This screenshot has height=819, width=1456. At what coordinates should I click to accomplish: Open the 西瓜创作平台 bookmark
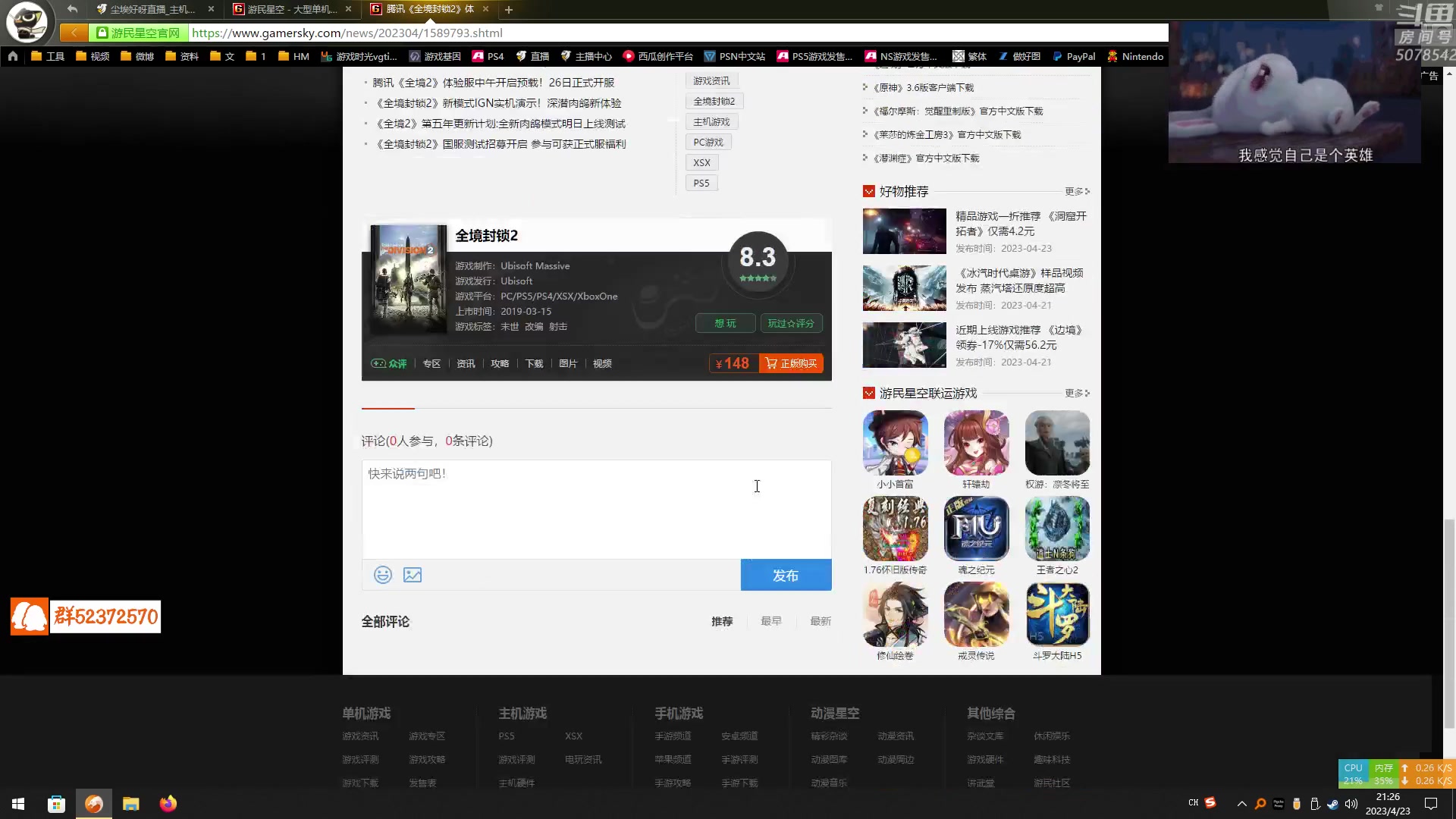[657, 56]
